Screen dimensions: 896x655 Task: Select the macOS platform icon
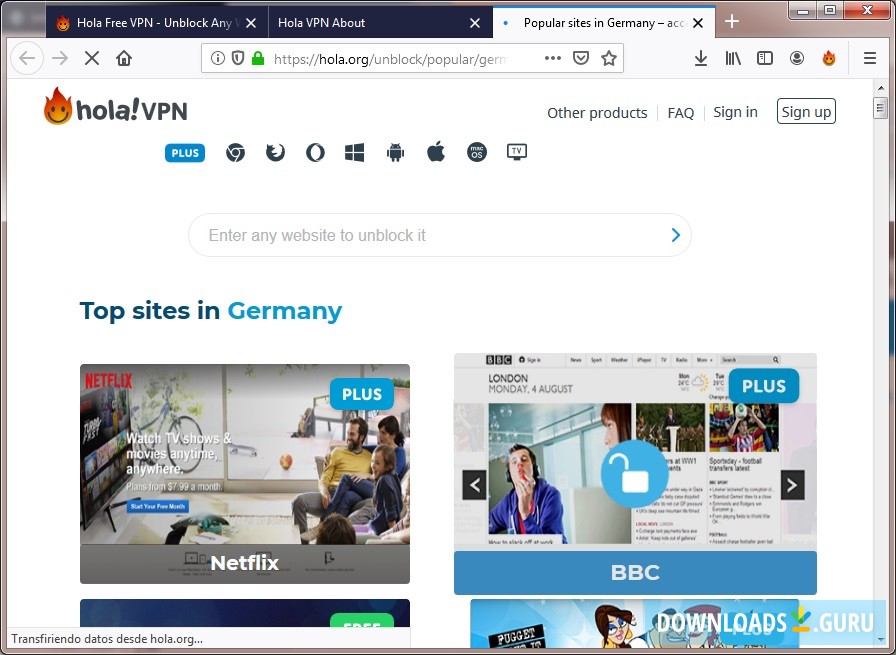tap(476, 152)
